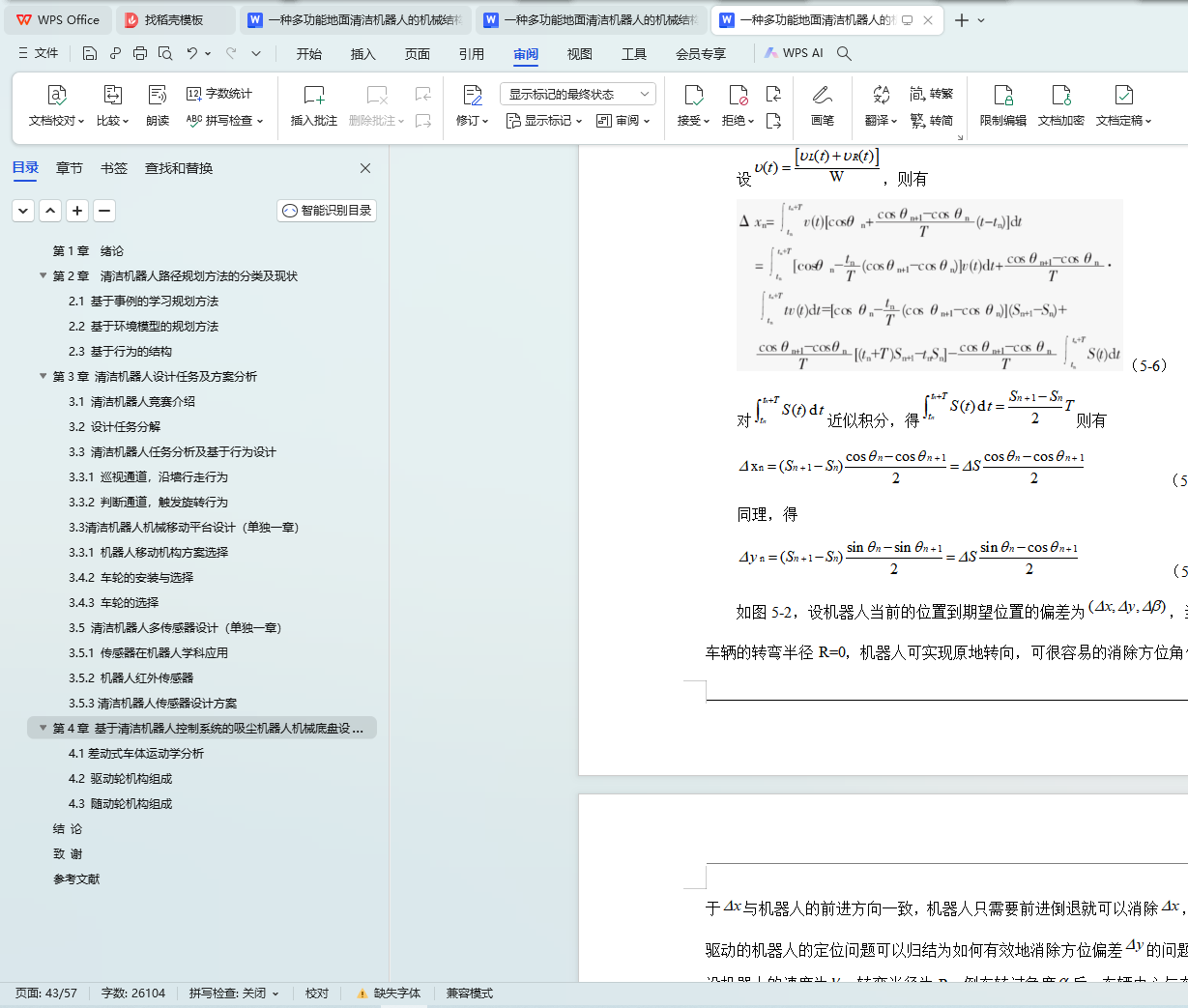Click the Print icon in quick access bar
Screen dimensions: 1188x1008
140,53
